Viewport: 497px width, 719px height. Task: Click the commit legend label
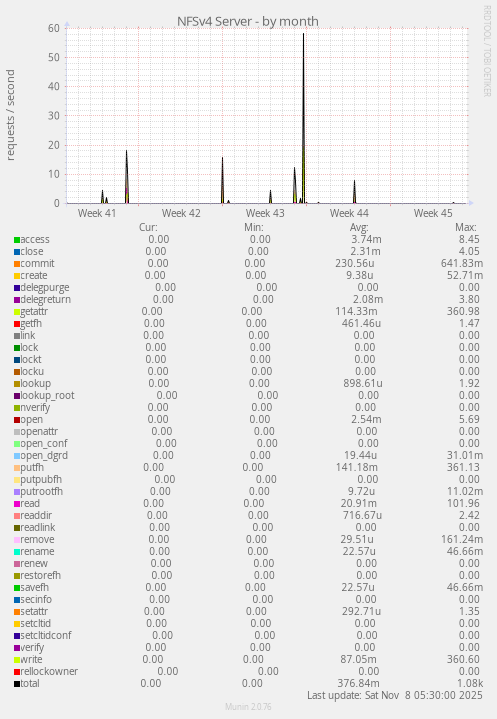point(37,263)
